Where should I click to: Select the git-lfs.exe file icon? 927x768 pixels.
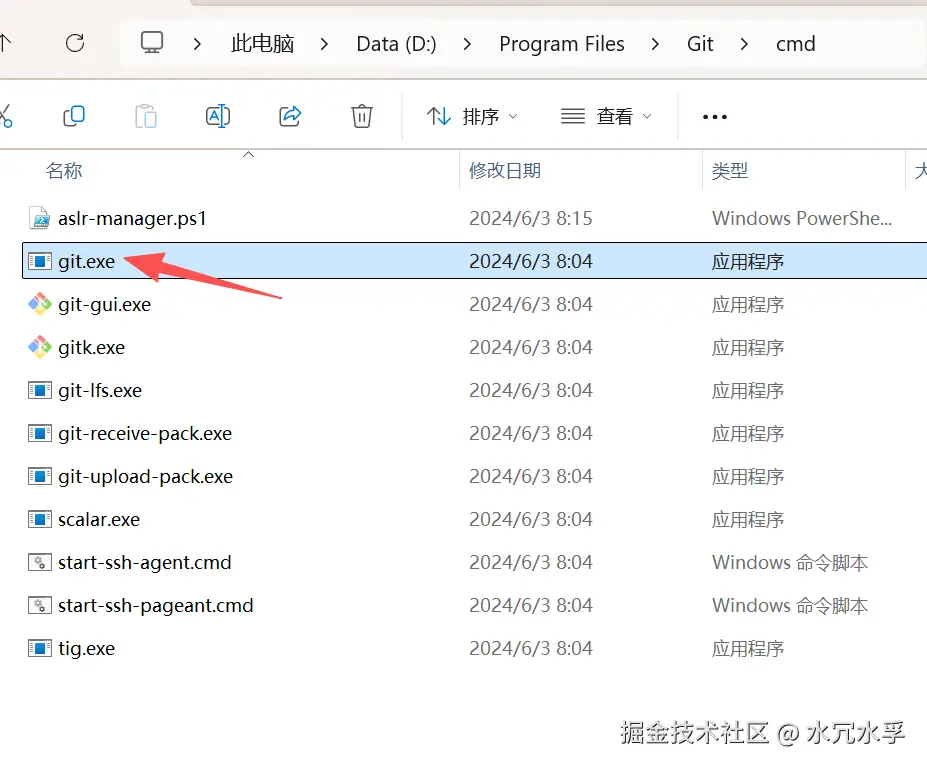[x=40, y=390]
